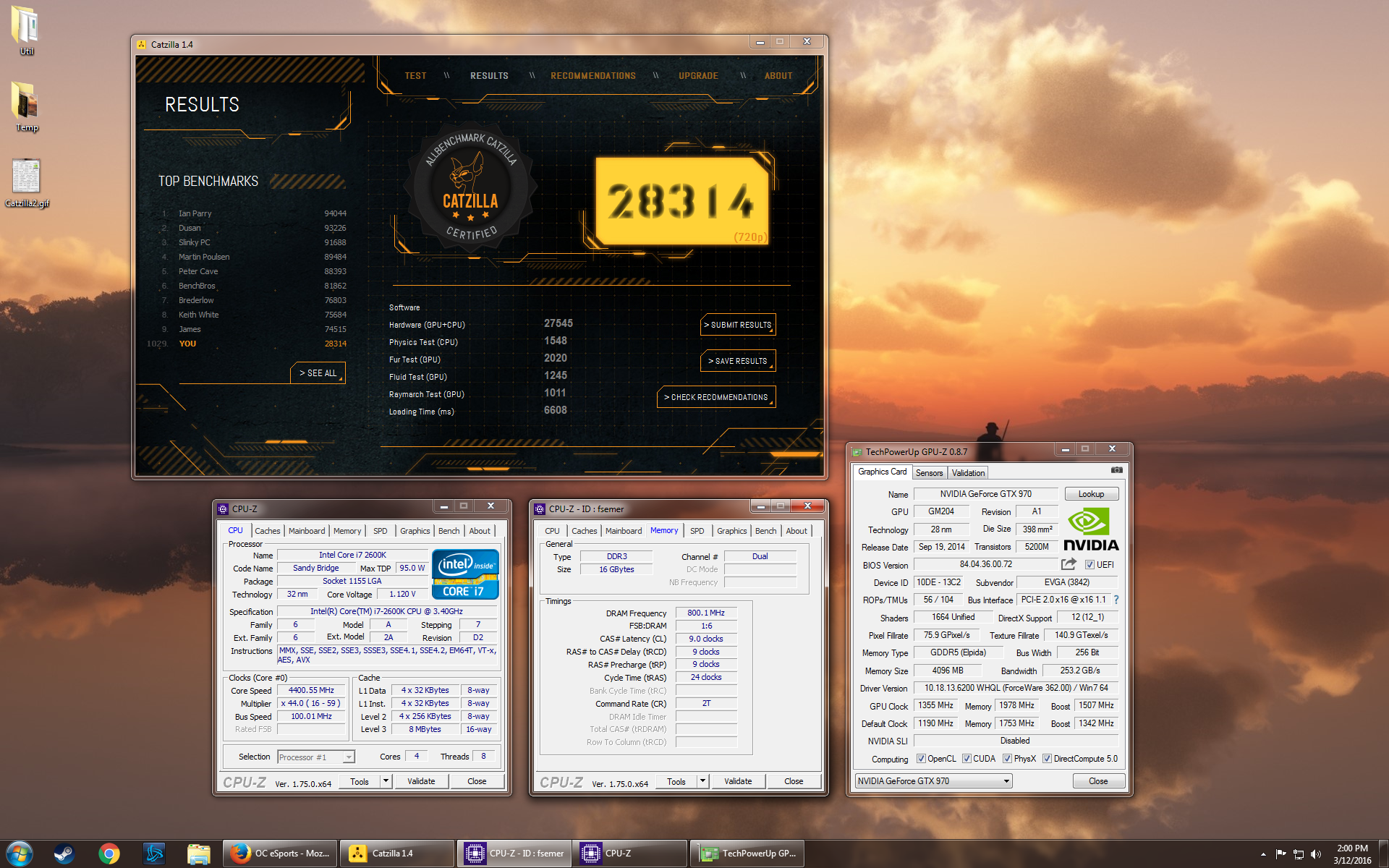Go to TEST tab in Catzilla
Viewport: 1389px width, 868px height.
click(415, 76)
